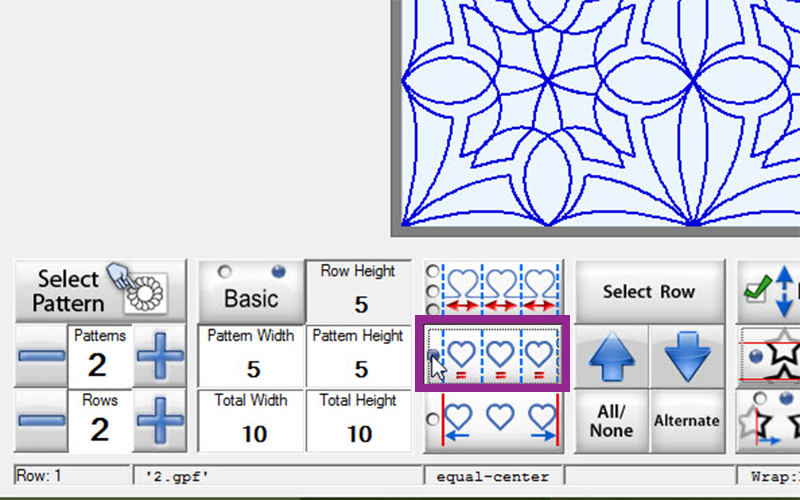Increase Patterns count with plus button
This screenshot has height=500, width=800.
point(160,356)
